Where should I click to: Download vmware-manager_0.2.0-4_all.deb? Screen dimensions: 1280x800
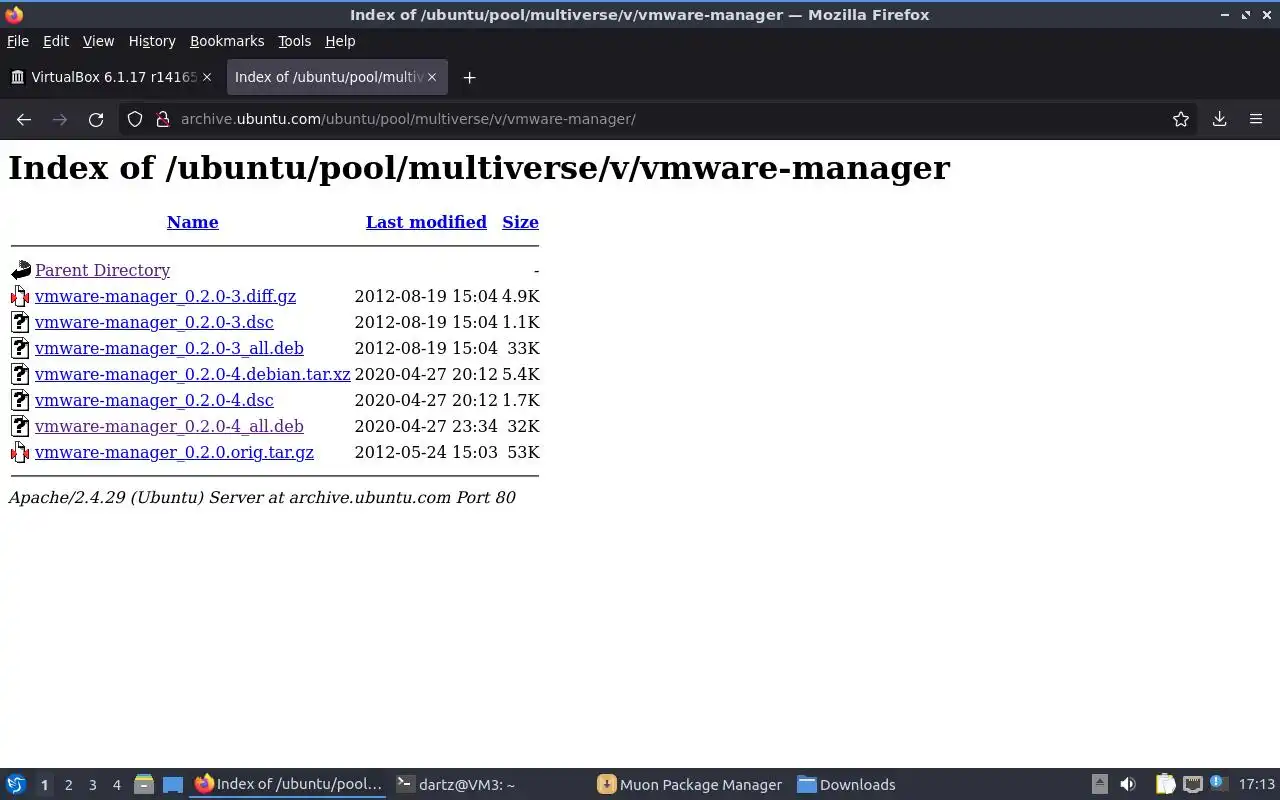point(169,426)
